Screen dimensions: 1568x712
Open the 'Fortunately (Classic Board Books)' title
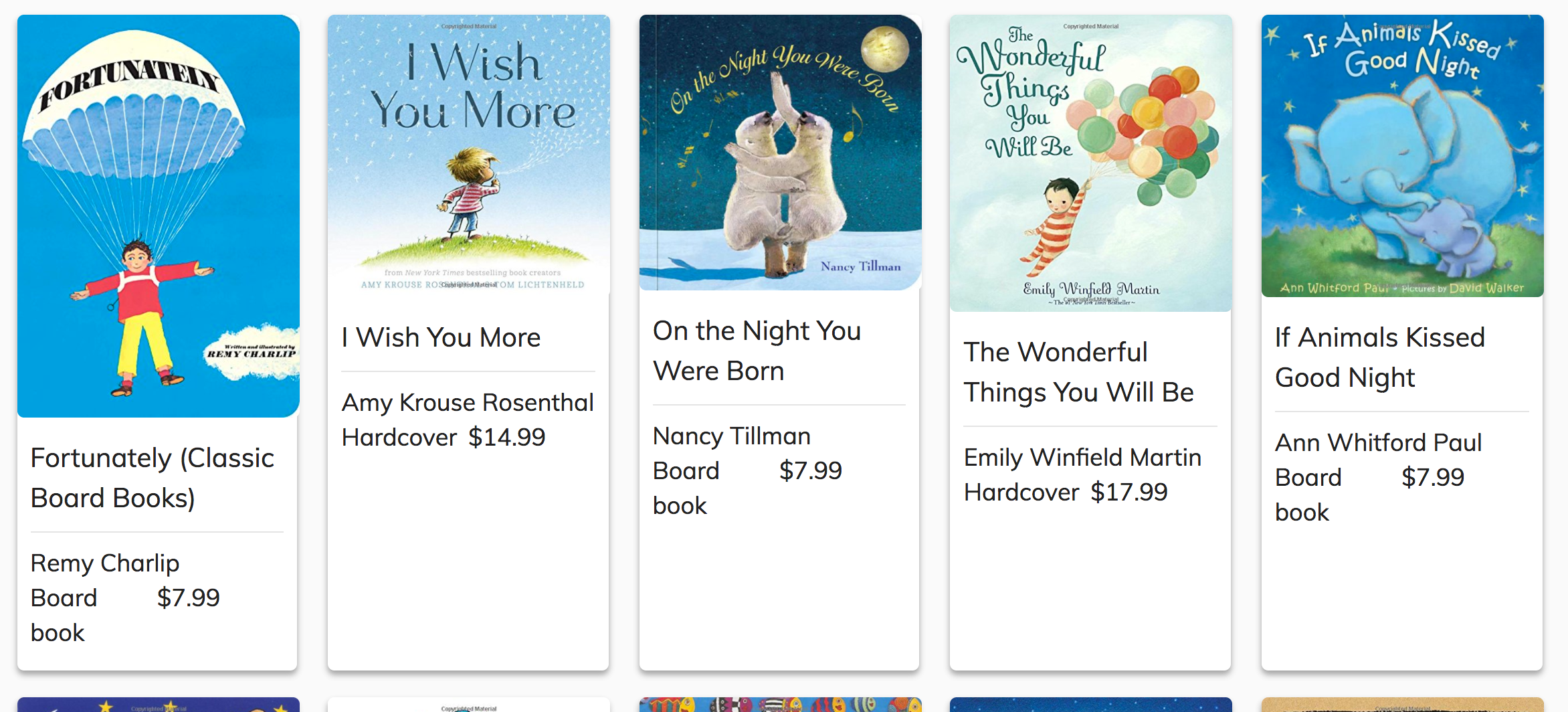pyautogui.click(x=153, y=478)
